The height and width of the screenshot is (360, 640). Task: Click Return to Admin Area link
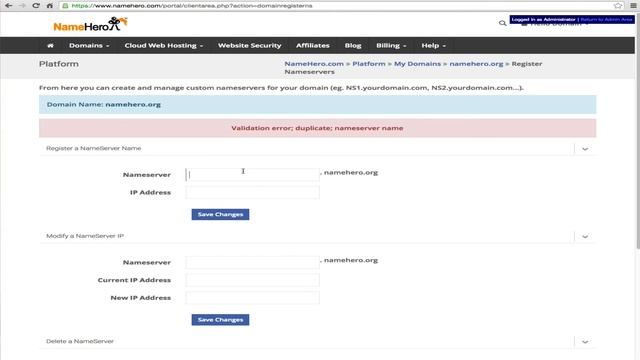pyautogui.click(x=607, y=19)
